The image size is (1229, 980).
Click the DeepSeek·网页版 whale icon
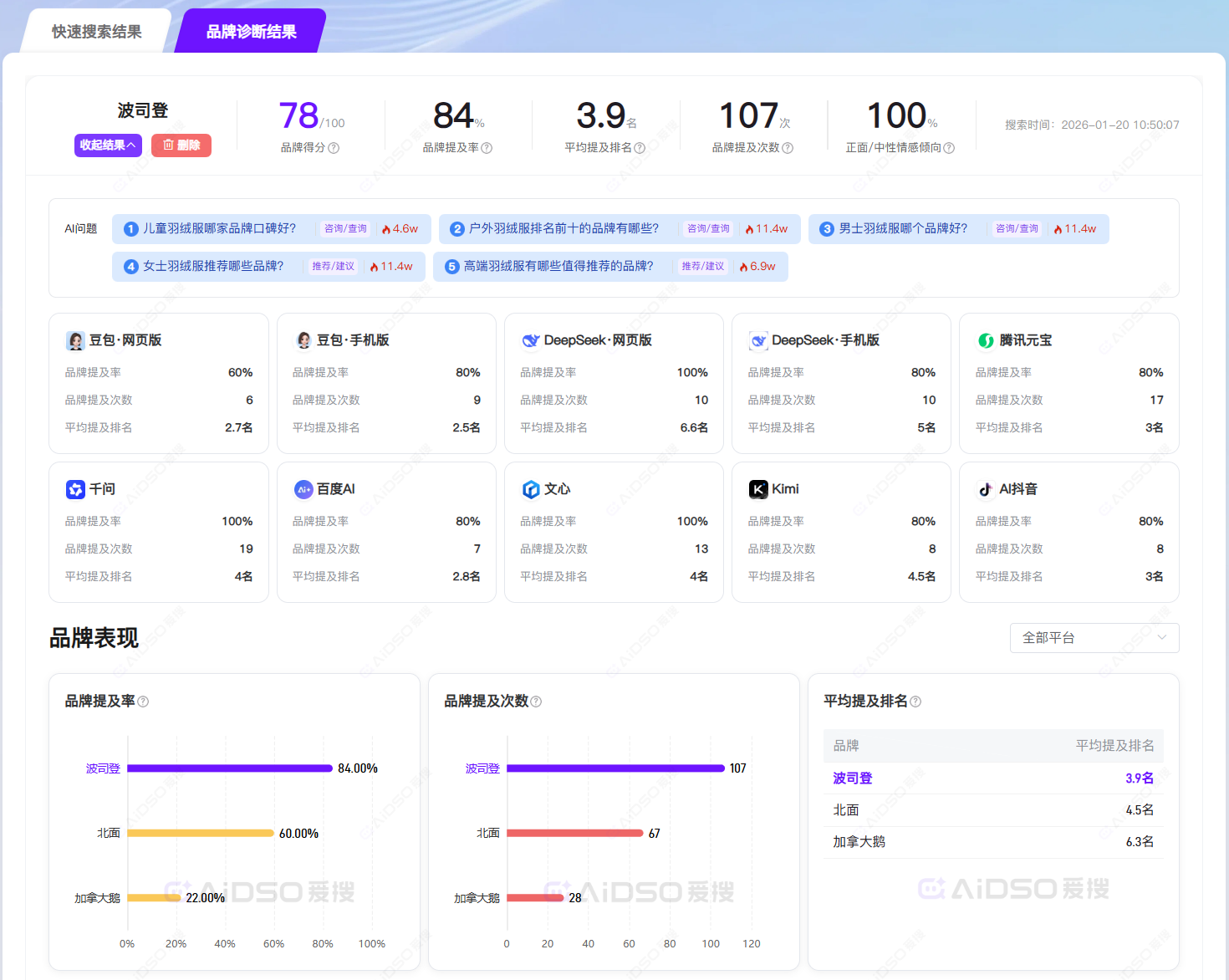(x=530, y=340)
